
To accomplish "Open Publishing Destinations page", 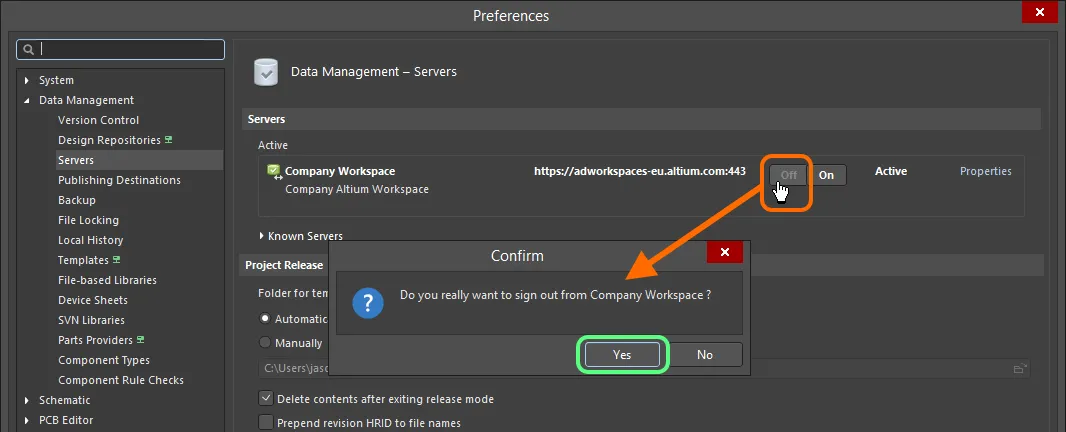I will pyautogui.click(x=120, y=180).
